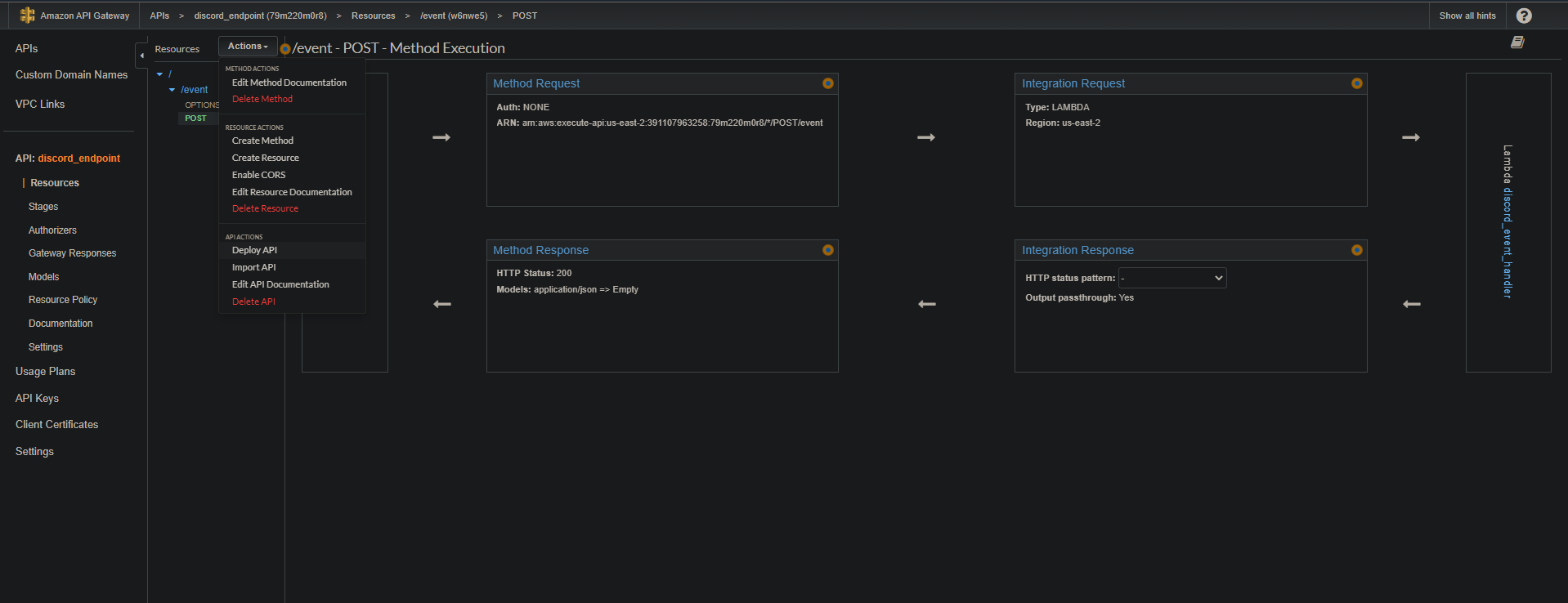Select Delete API menu entry
The height and width of the screenshot is (603, 1568).
(253, 301)
